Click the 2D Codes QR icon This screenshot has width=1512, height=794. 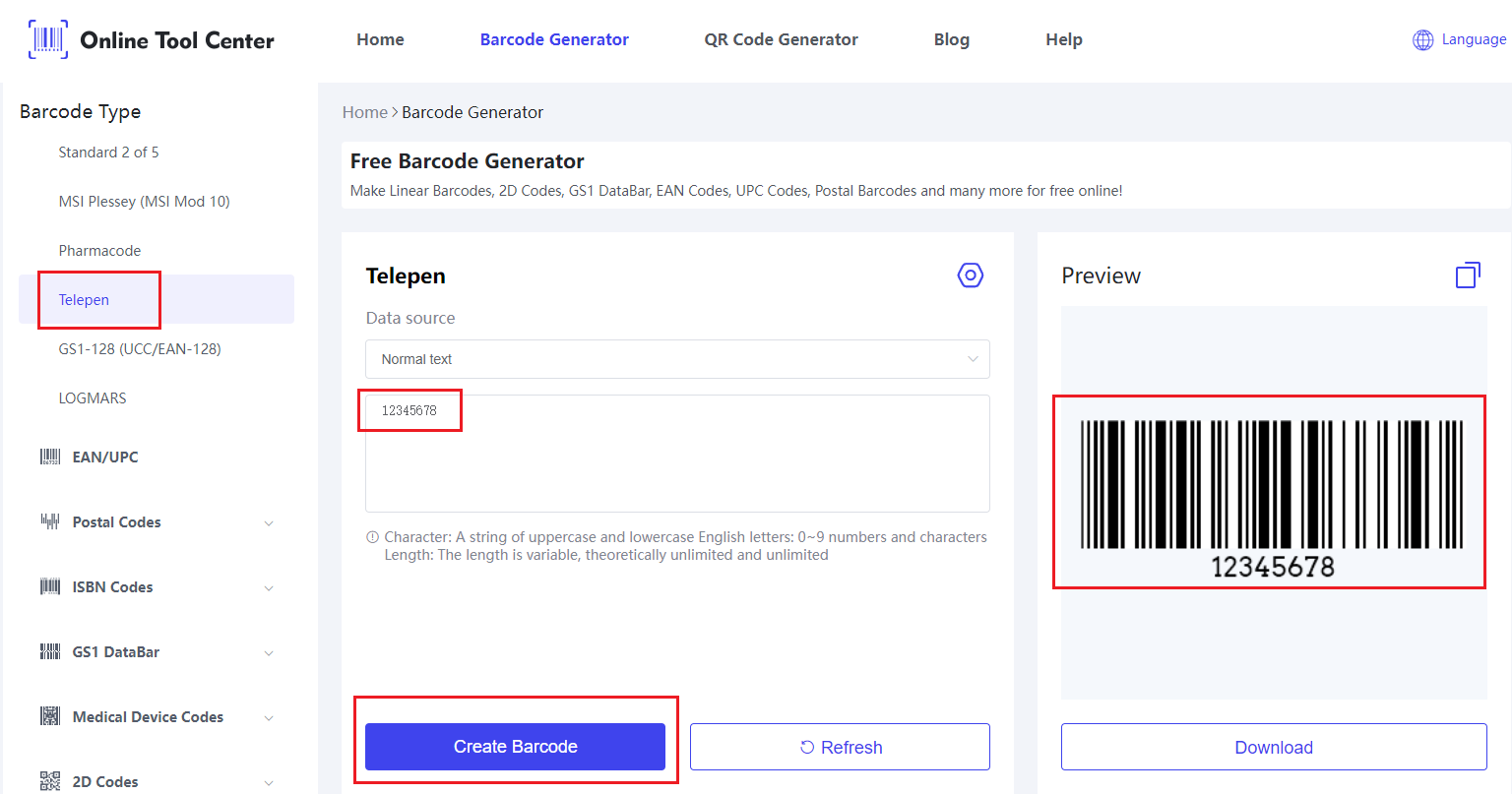point(50,781)
